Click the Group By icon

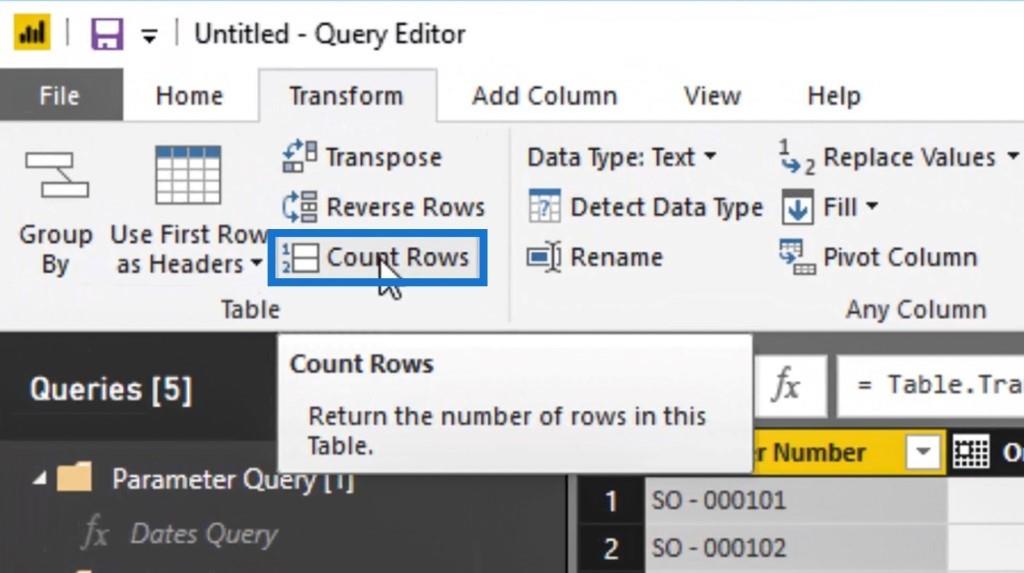57,175
